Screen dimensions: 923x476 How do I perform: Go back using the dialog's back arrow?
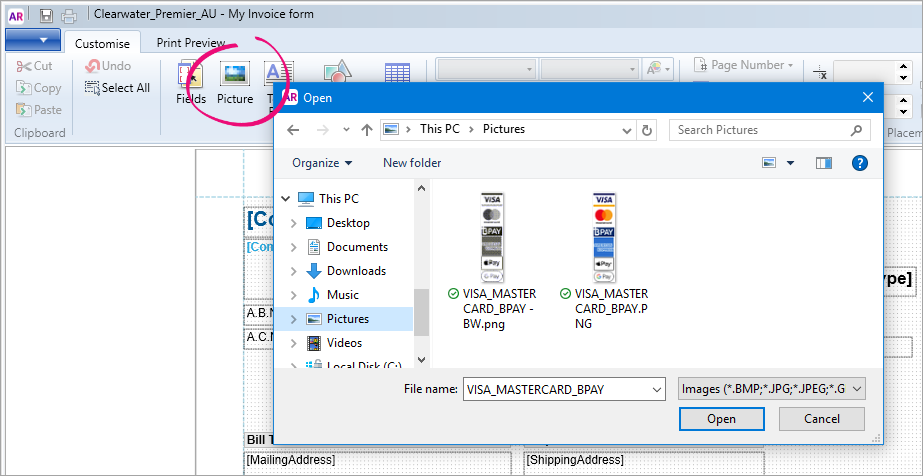coord(293,130)
